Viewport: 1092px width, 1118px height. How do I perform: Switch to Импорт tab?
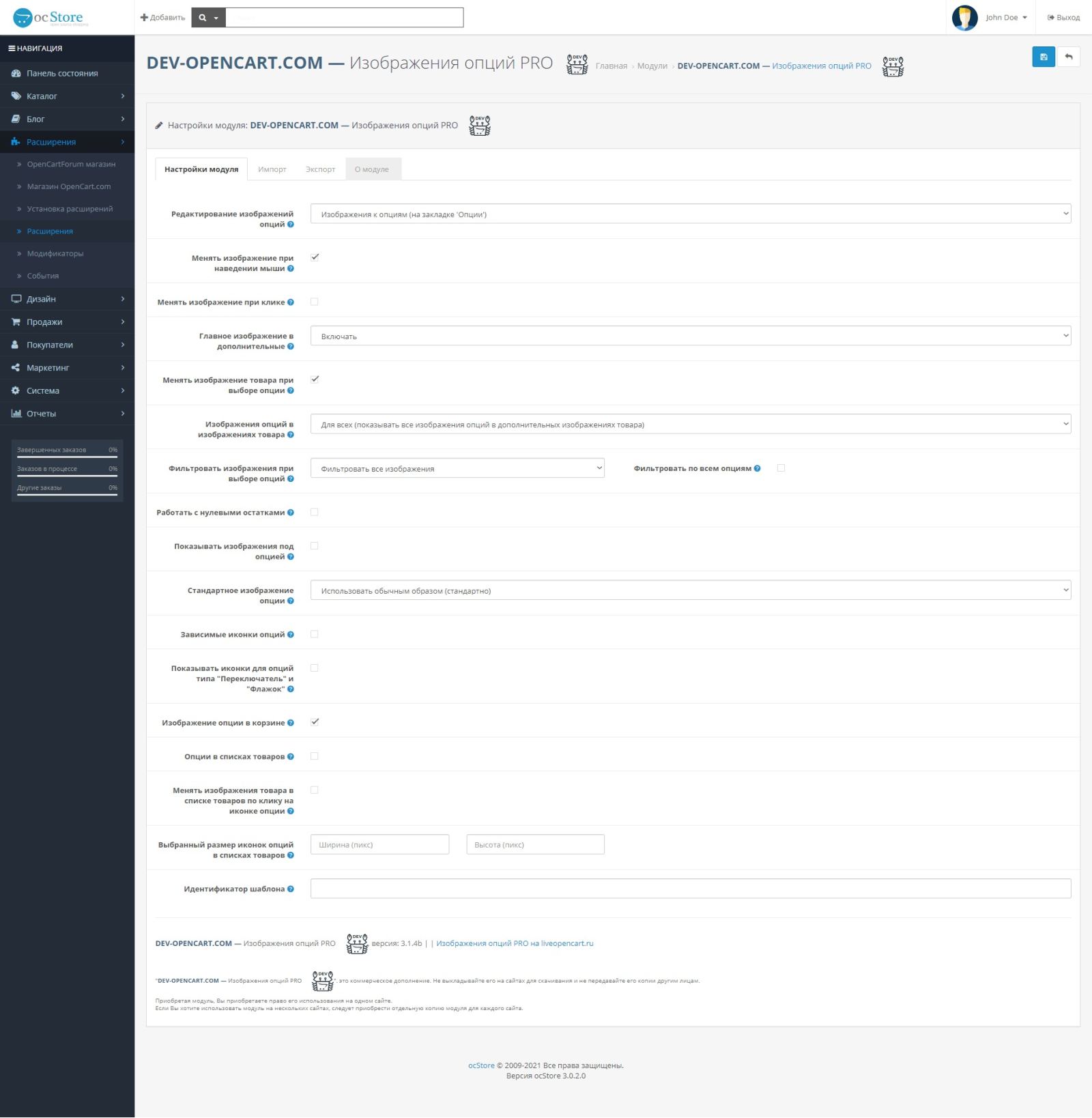coord(272,169)
